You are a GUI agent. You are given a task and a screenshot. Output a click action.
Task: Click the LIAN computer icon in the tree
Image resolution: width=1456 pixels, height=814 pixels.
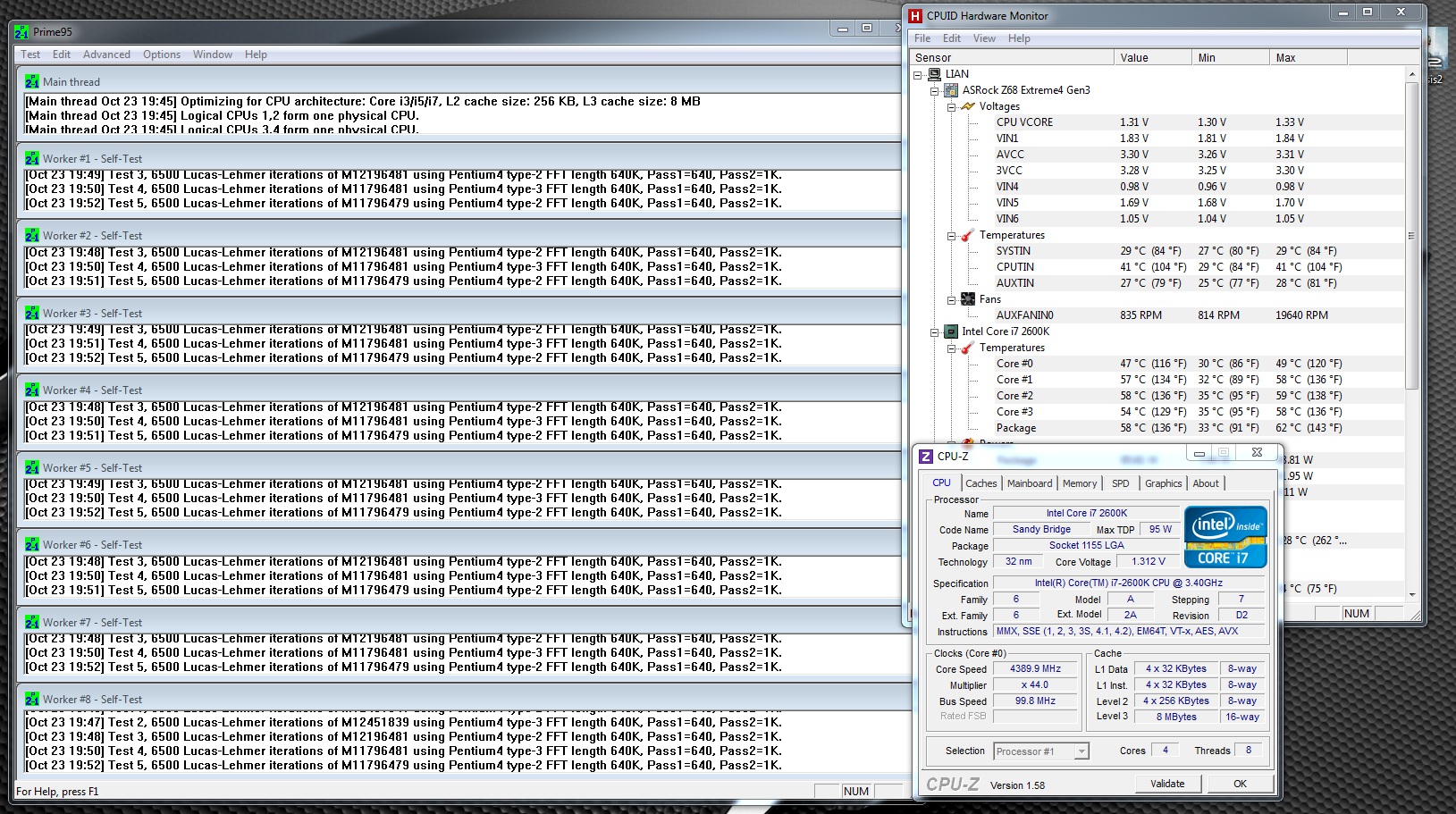click(x=934, y=74)
